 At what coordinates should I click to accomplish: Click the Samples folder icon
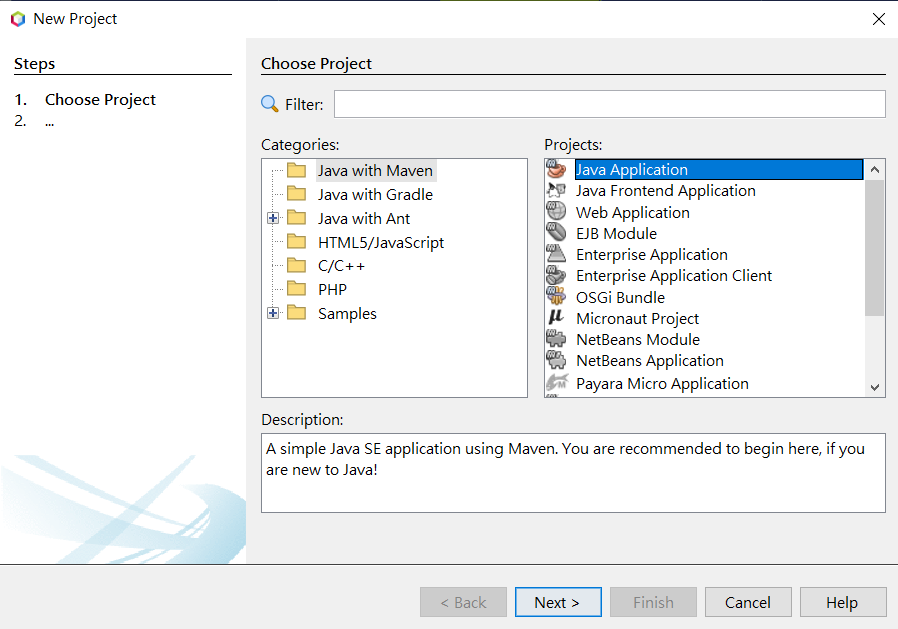tap(297, 313)
